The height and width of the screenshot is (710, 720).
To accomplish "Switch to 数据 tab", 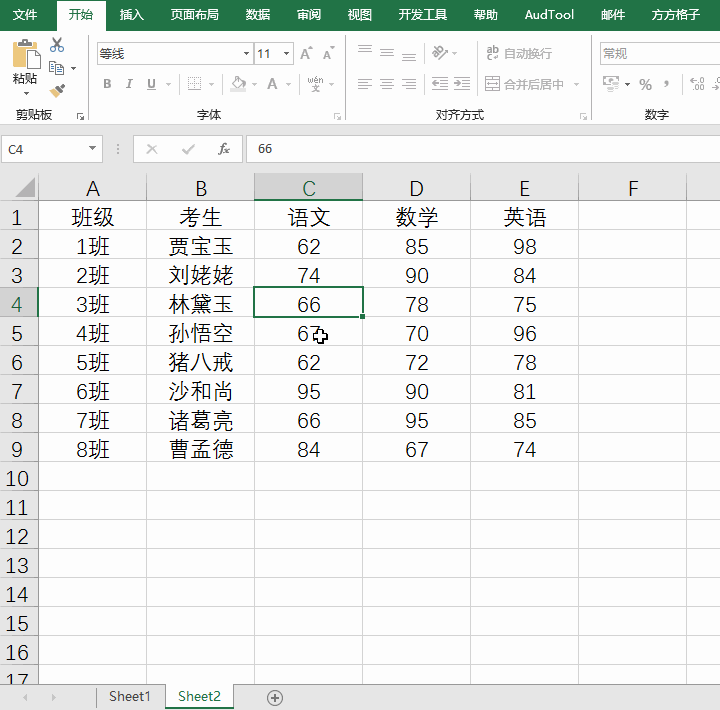I will (x=258, y=15).
